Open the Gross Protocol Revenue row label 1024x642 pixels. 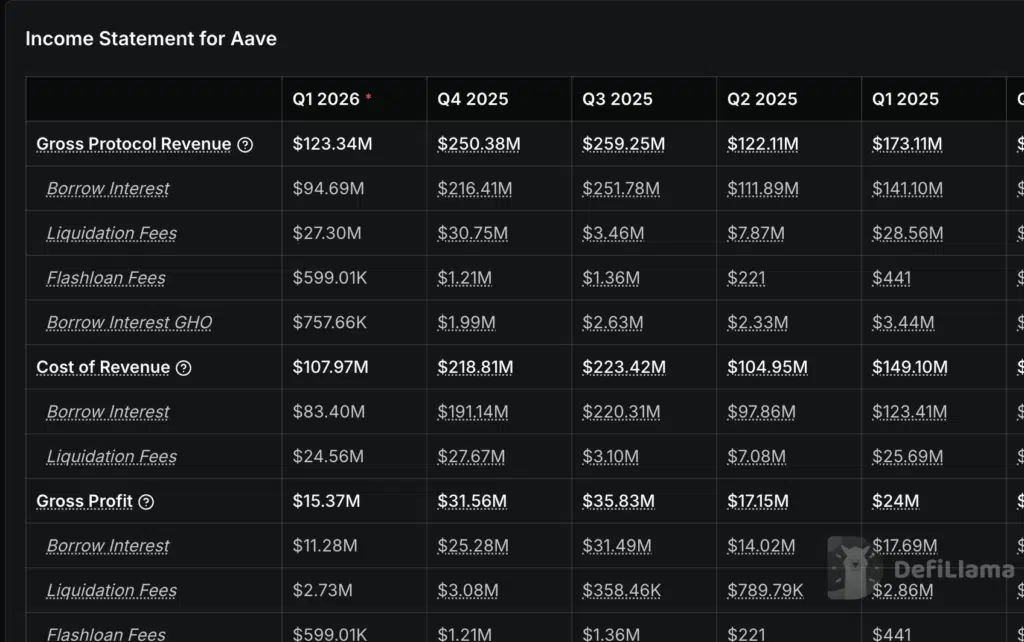(x=133, y=144)
